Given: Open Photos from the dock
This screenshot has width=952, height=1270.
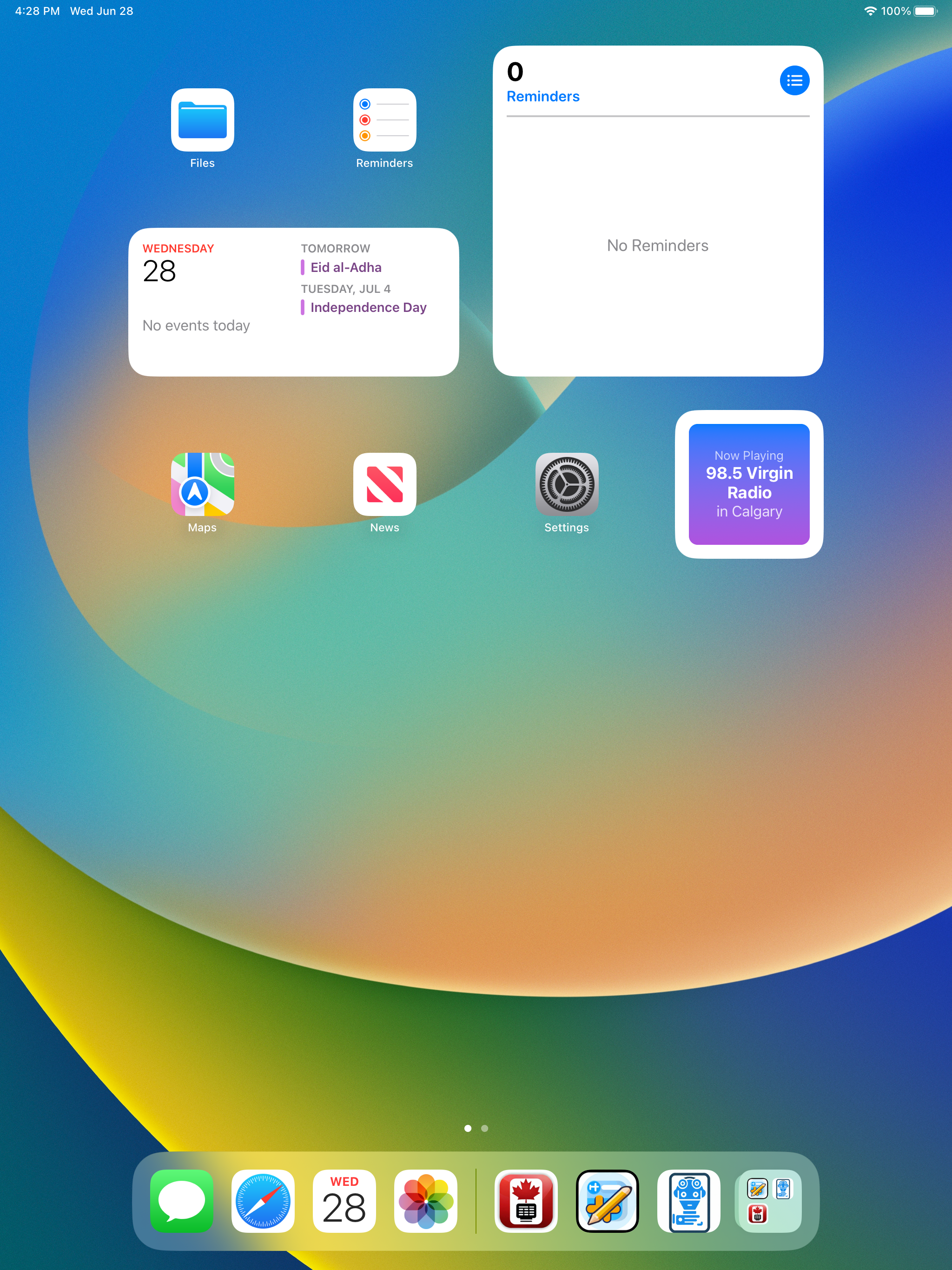Looking at the screenshot, I should 425,1201.
